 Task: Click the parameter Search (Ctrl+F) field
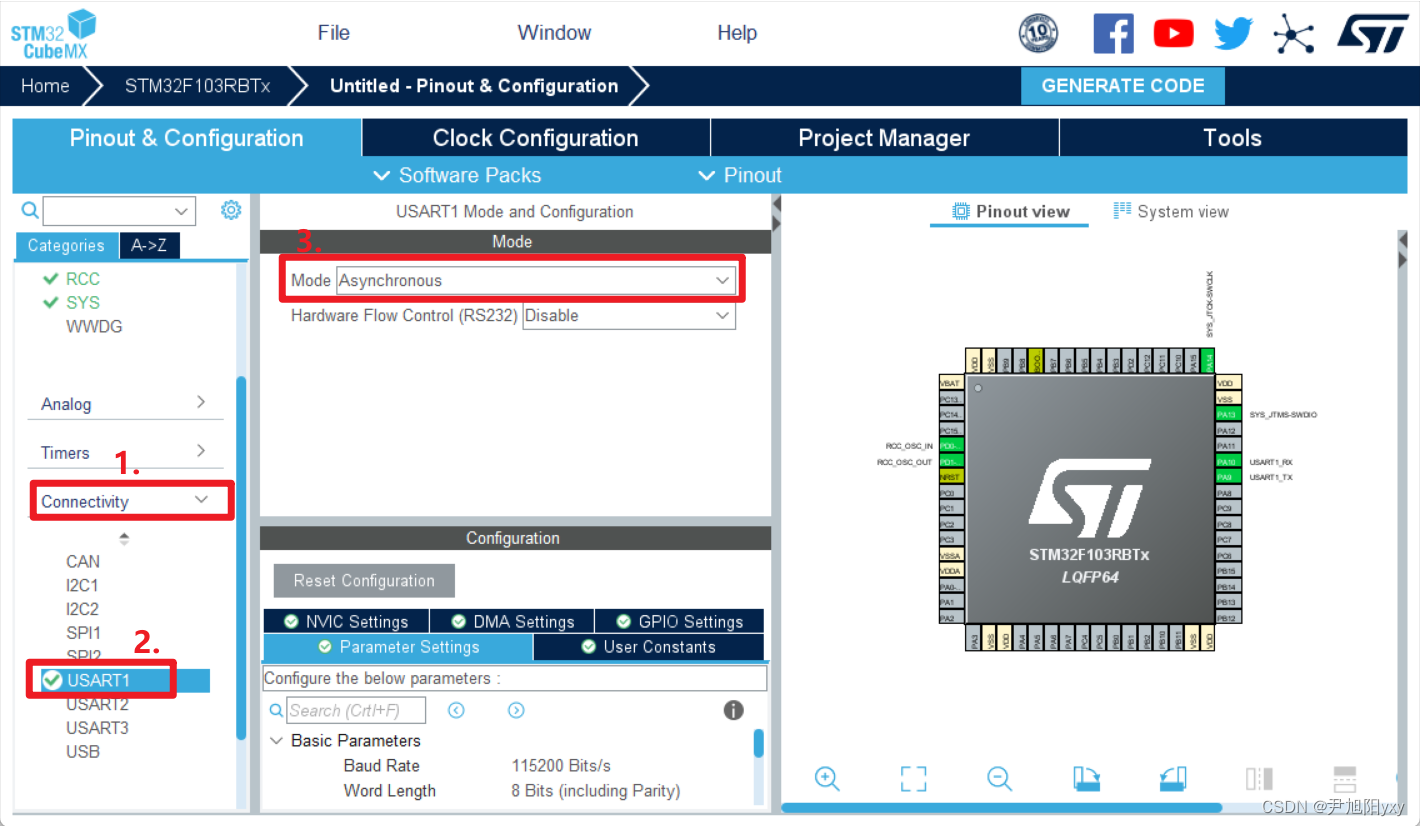(x=356, y=710)
